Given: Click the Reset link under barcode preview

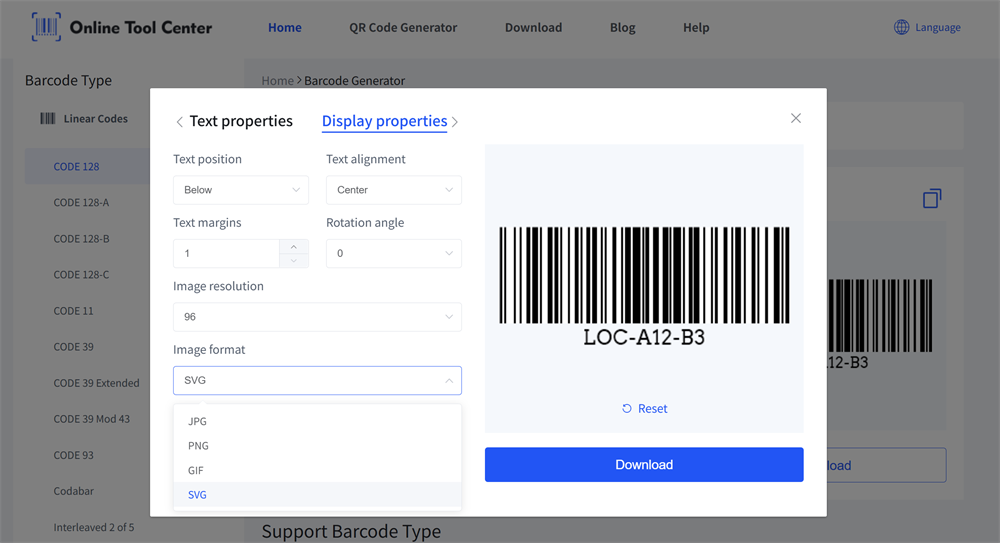Looking at the screenshot, I should [644, 409].
